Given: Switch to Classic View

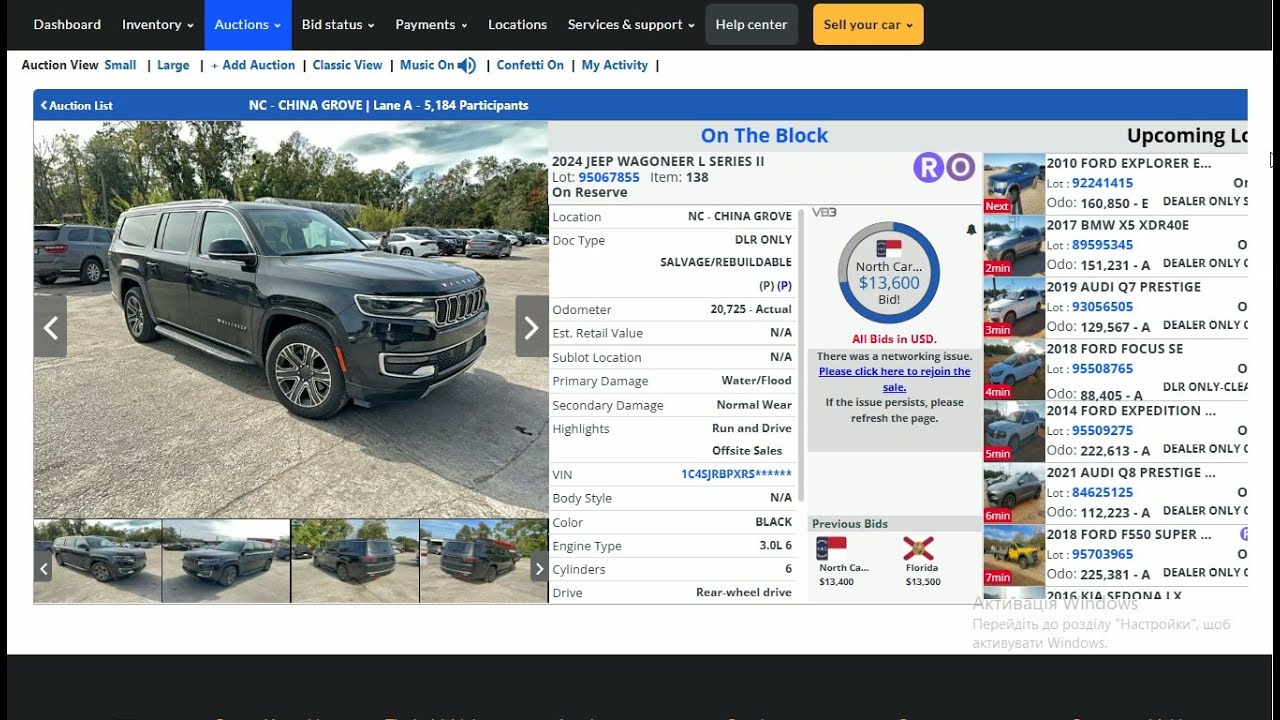Looking at the screenshot, I should pos(347,65).
